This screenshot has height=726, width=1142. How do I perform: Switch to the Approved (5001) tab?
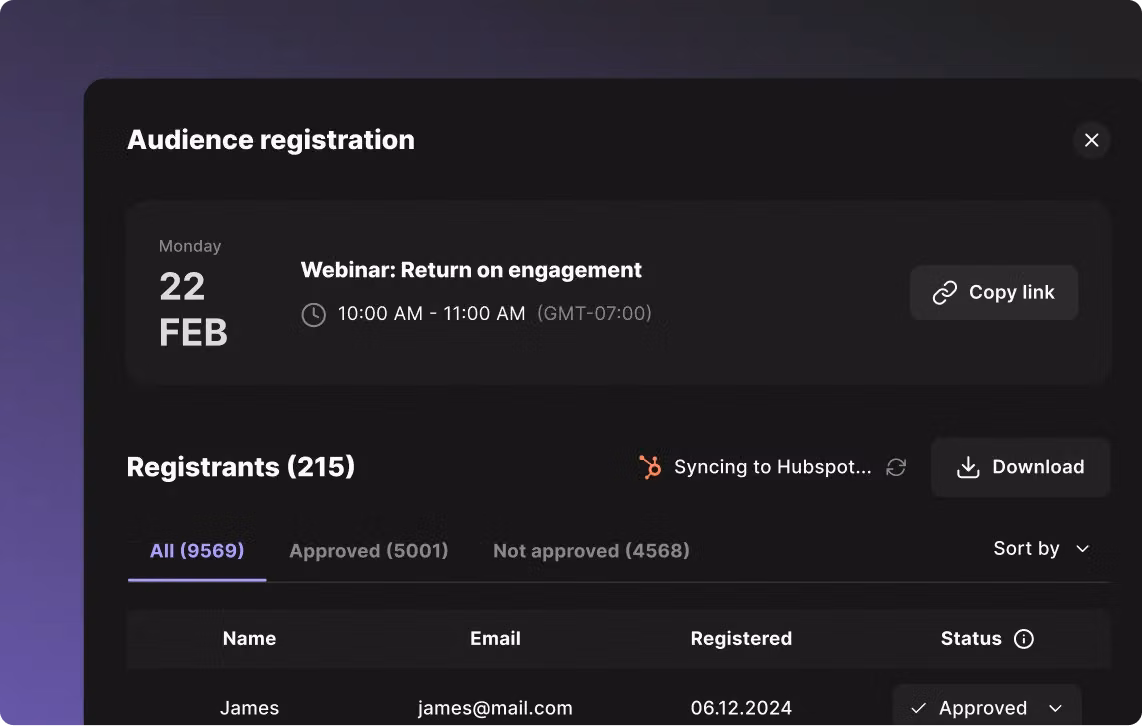click(x=368, y=550)
